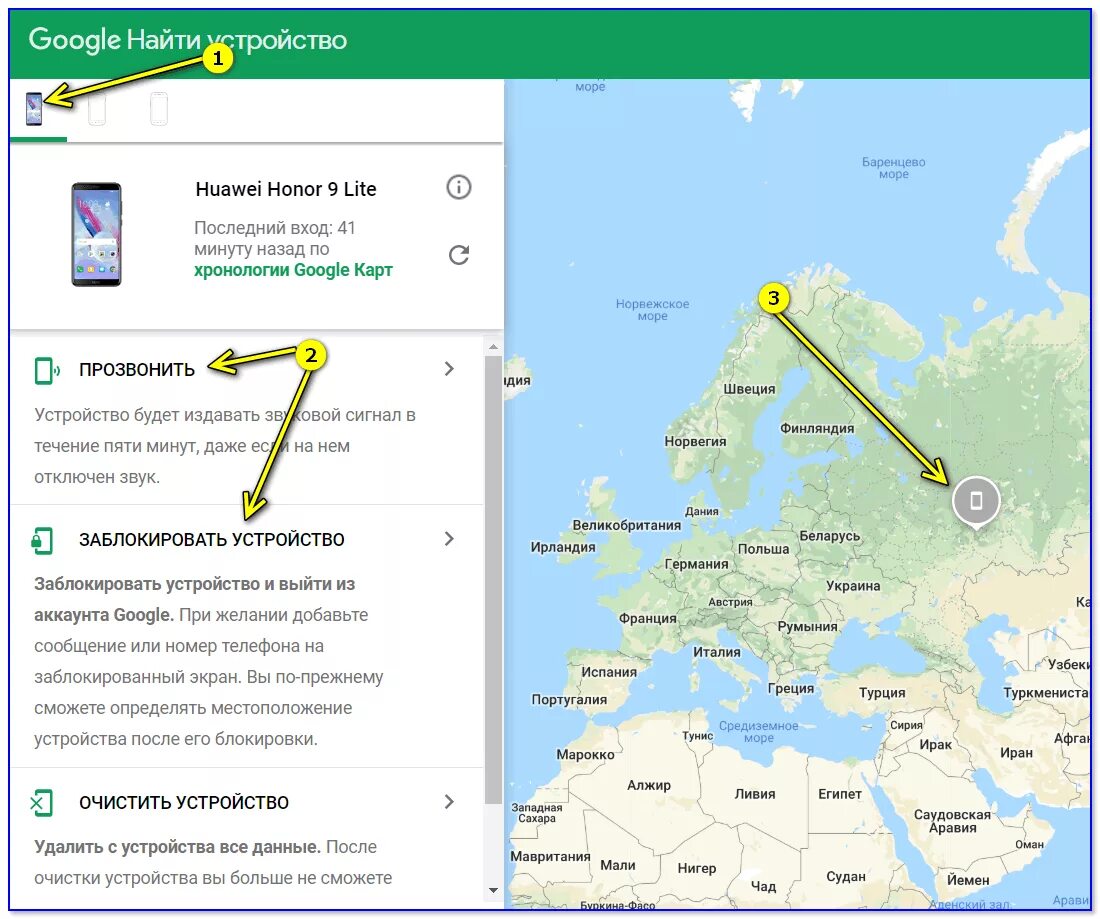Click the lock icon for ЗАБЛОКИРОВАТЬ УСТРОЙСТВО
The image size is (1100, 919).
[x=42, y=541]
